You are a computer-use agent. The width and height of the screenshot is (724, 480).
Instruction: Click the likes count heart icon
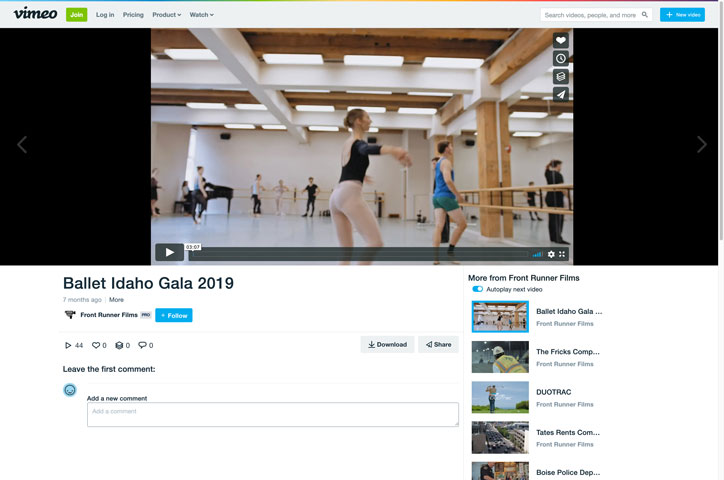[96, 345]
